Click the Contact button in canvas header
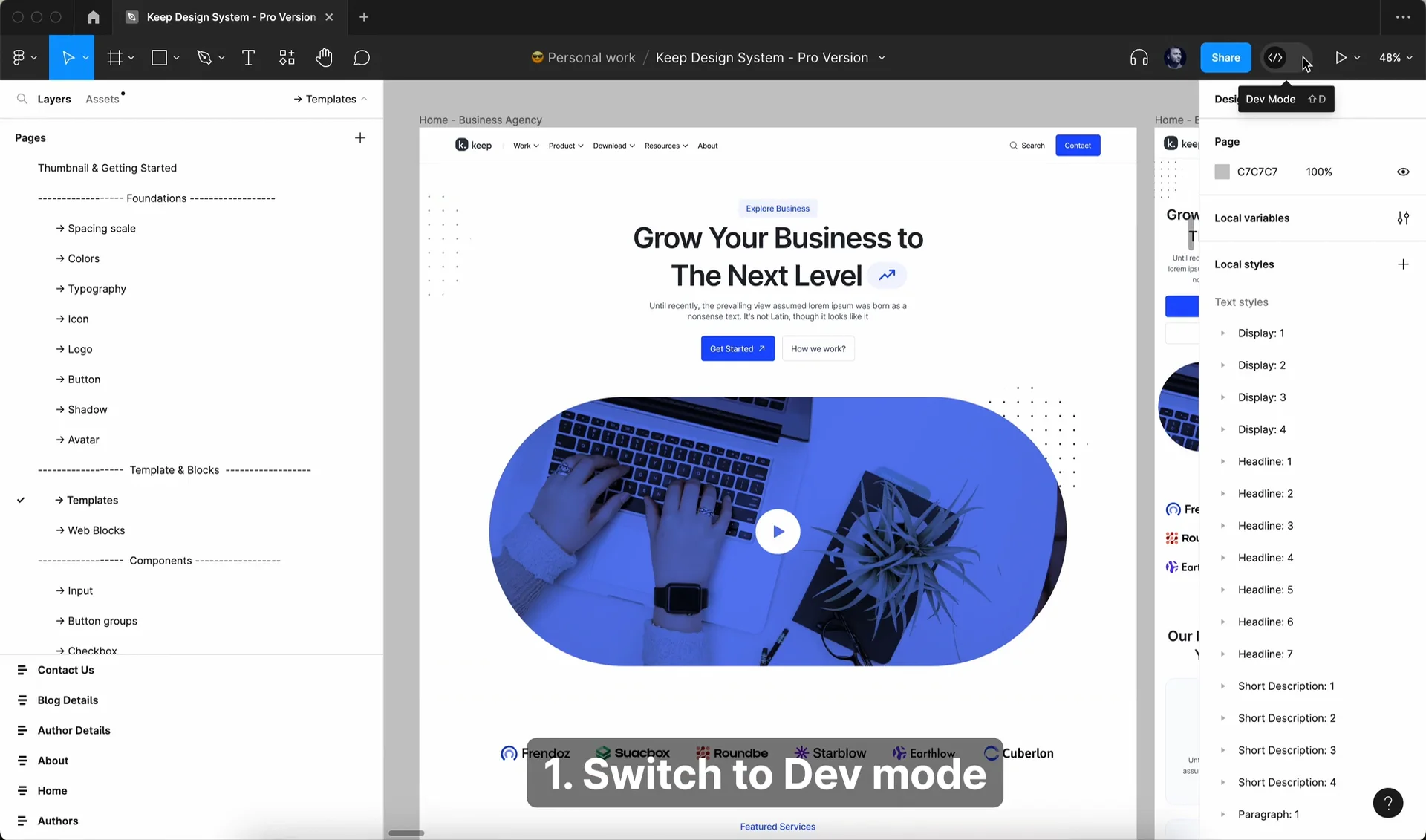The image size is (1426, 840). 1078,145
